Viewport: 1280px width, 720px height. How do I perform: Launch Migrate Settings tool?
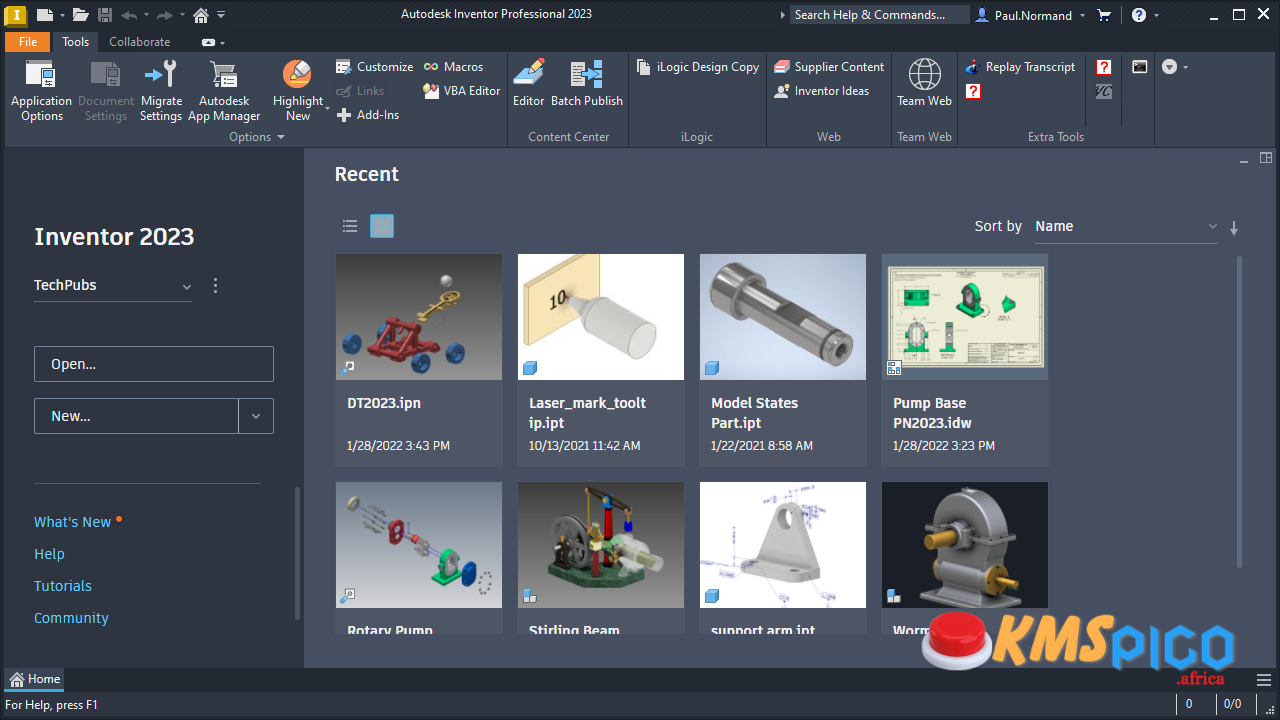point(160,91)
